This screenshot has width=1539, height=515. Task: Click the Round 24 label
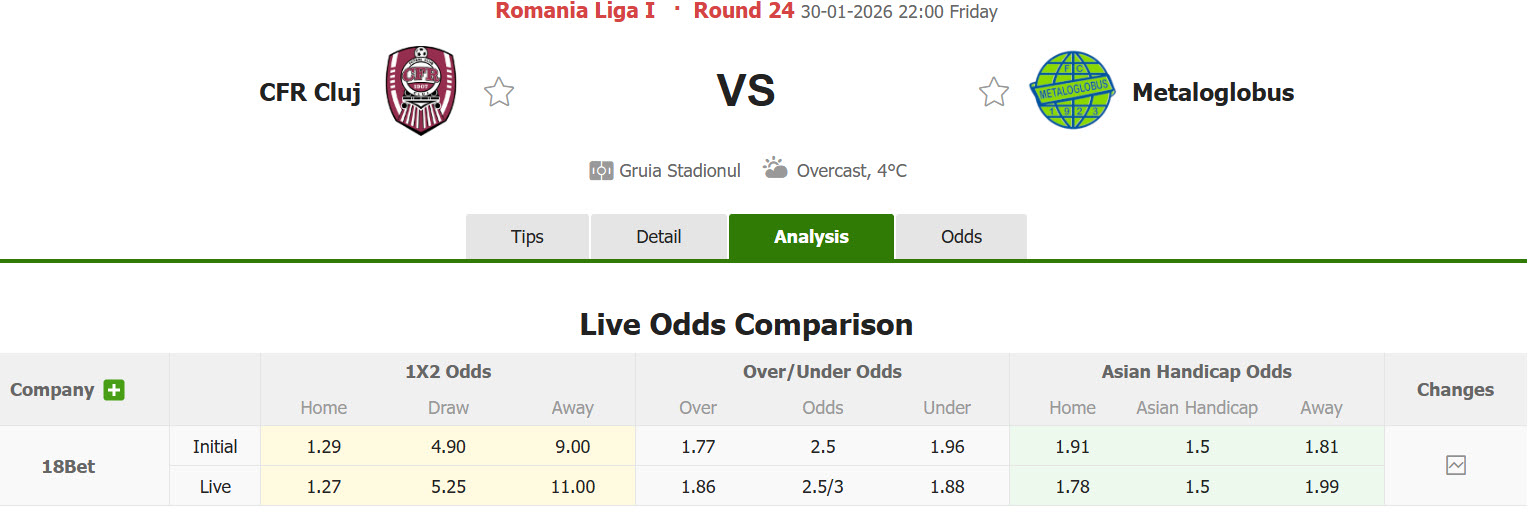(x=743, y=11)
